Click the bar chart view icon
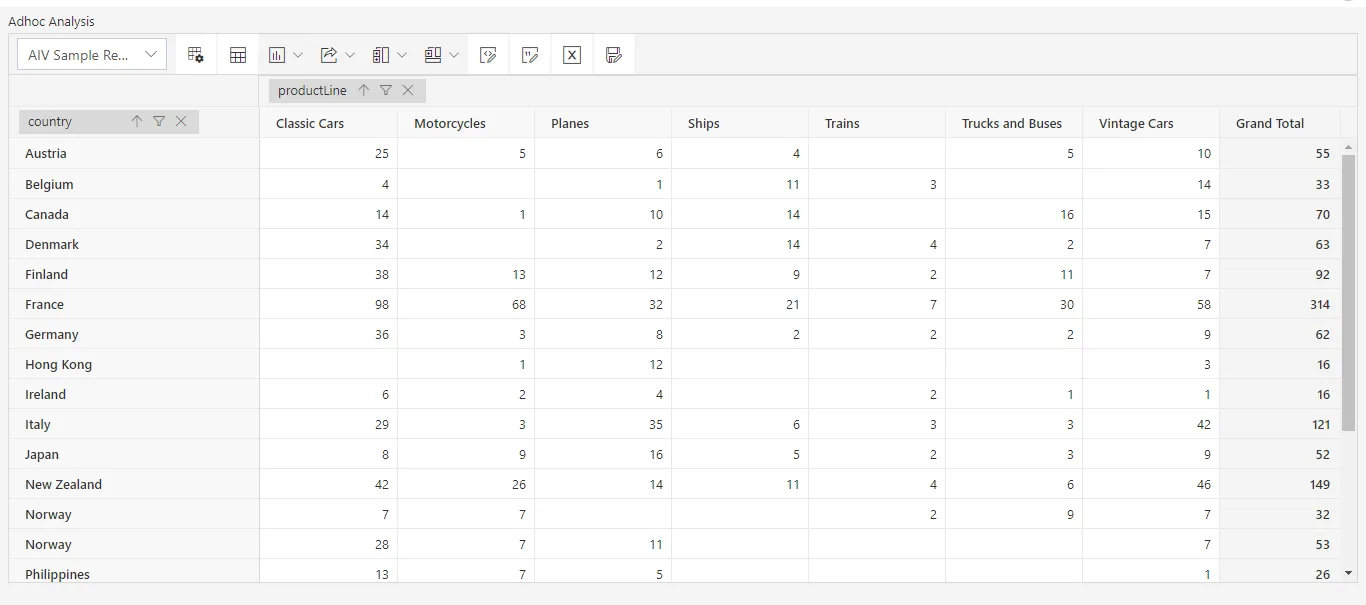The image size is (1366, 605). (277, 55)
